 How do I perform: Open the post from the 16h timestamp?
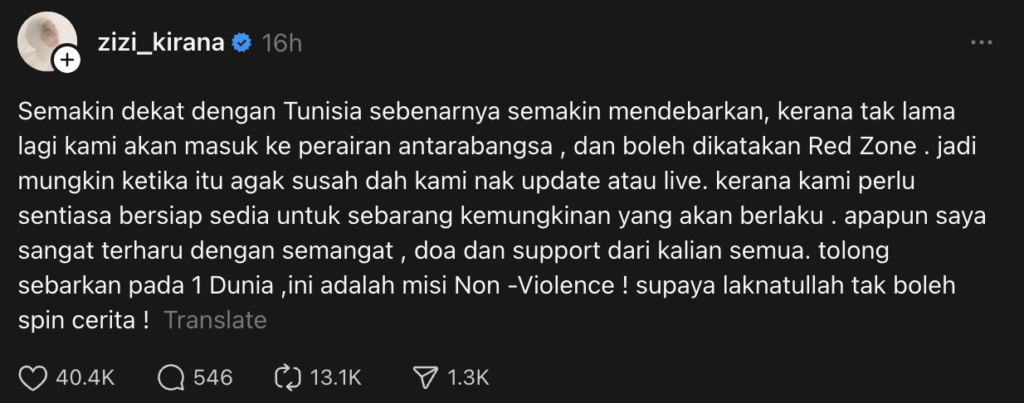point(281,43)
